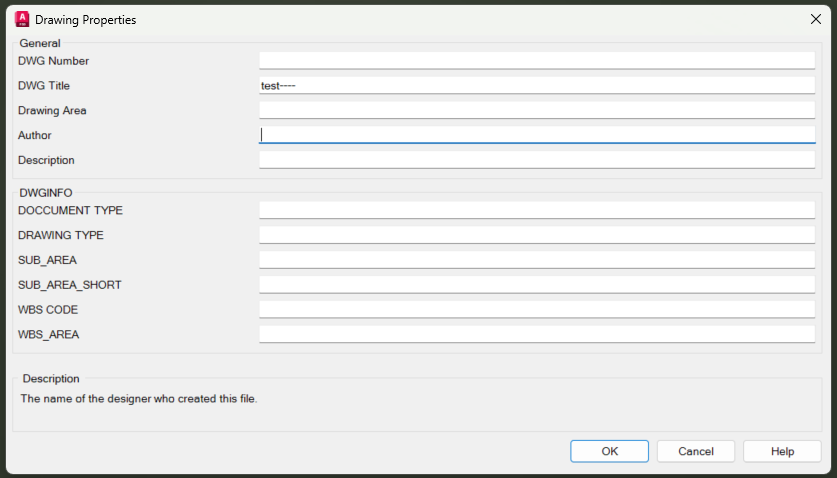Click the Drawing Area input field
Image resolution: width=837 pixels, height=478 pixels.
click(537, 110)
